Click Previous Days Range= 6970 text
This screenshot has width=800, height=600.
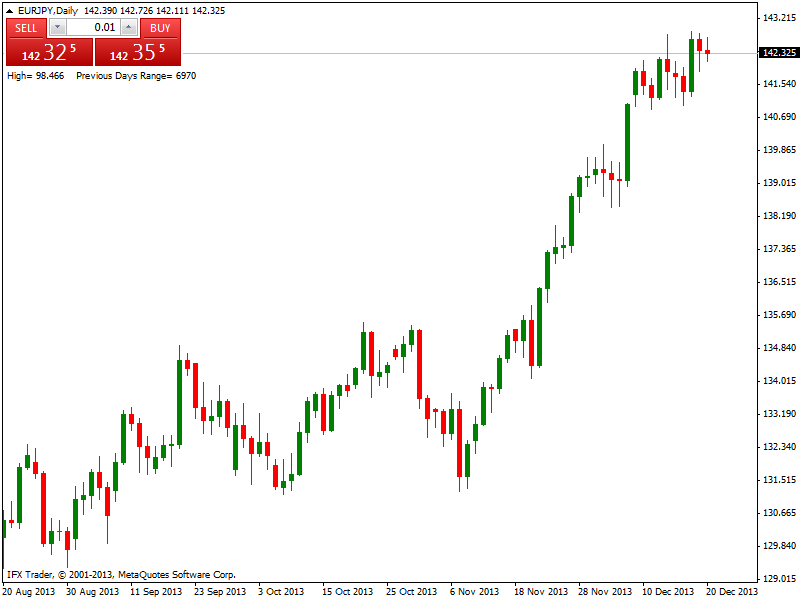coord(136,76)
